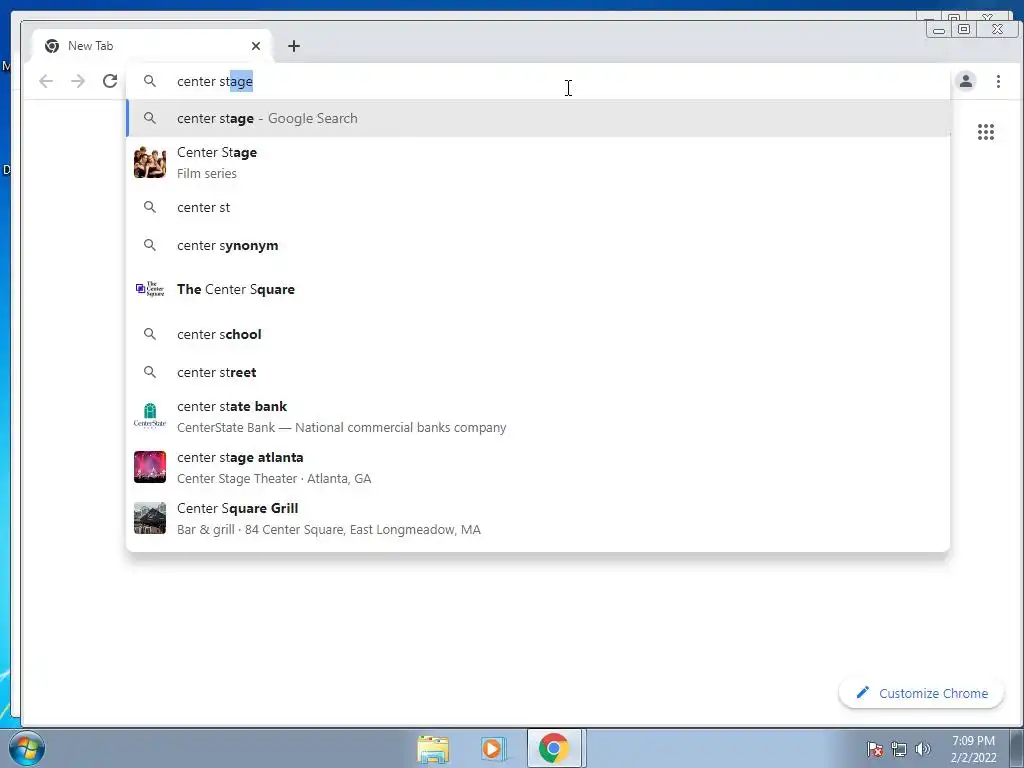
Task: Click magnifier icon beside 'center street'
Action: coord(150,372)
